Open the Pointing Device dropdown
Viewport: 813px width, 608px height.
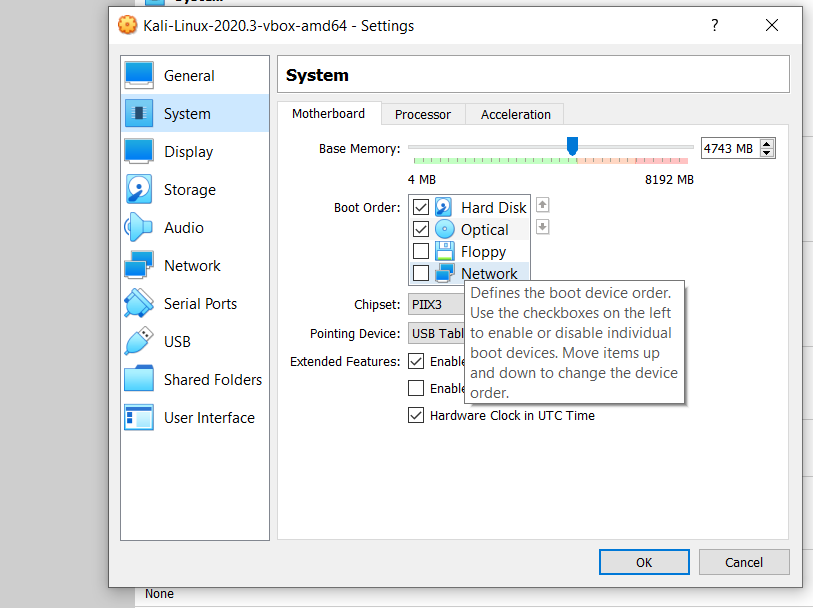tap(436, 333)
